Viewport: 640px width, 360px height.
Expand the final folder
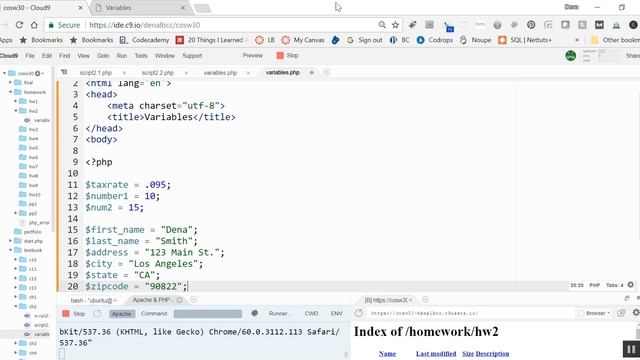(x=11, y=82)
